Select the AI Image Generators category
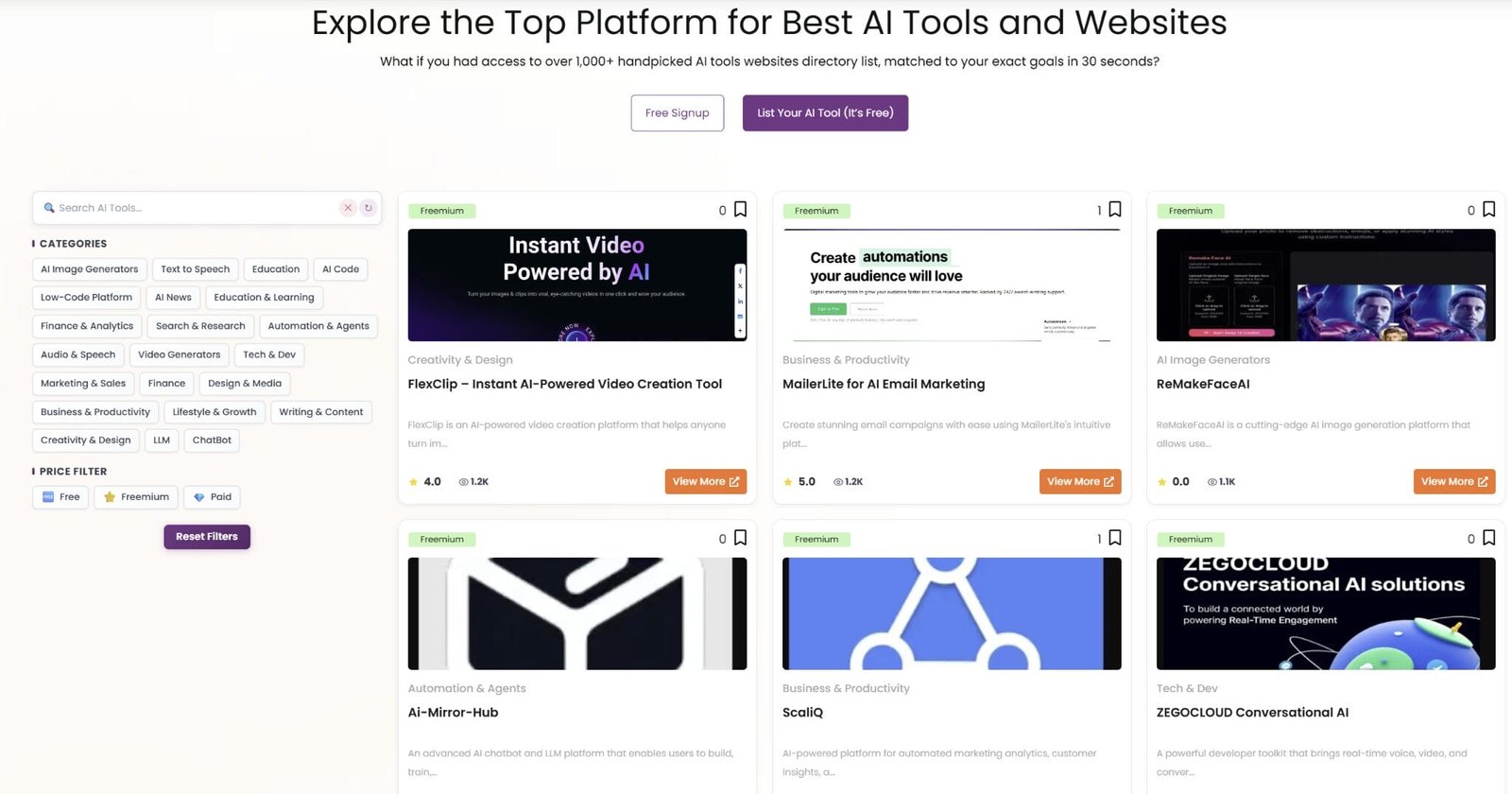The height and width of the screenshot is (794, 1512). coord(90,269)
